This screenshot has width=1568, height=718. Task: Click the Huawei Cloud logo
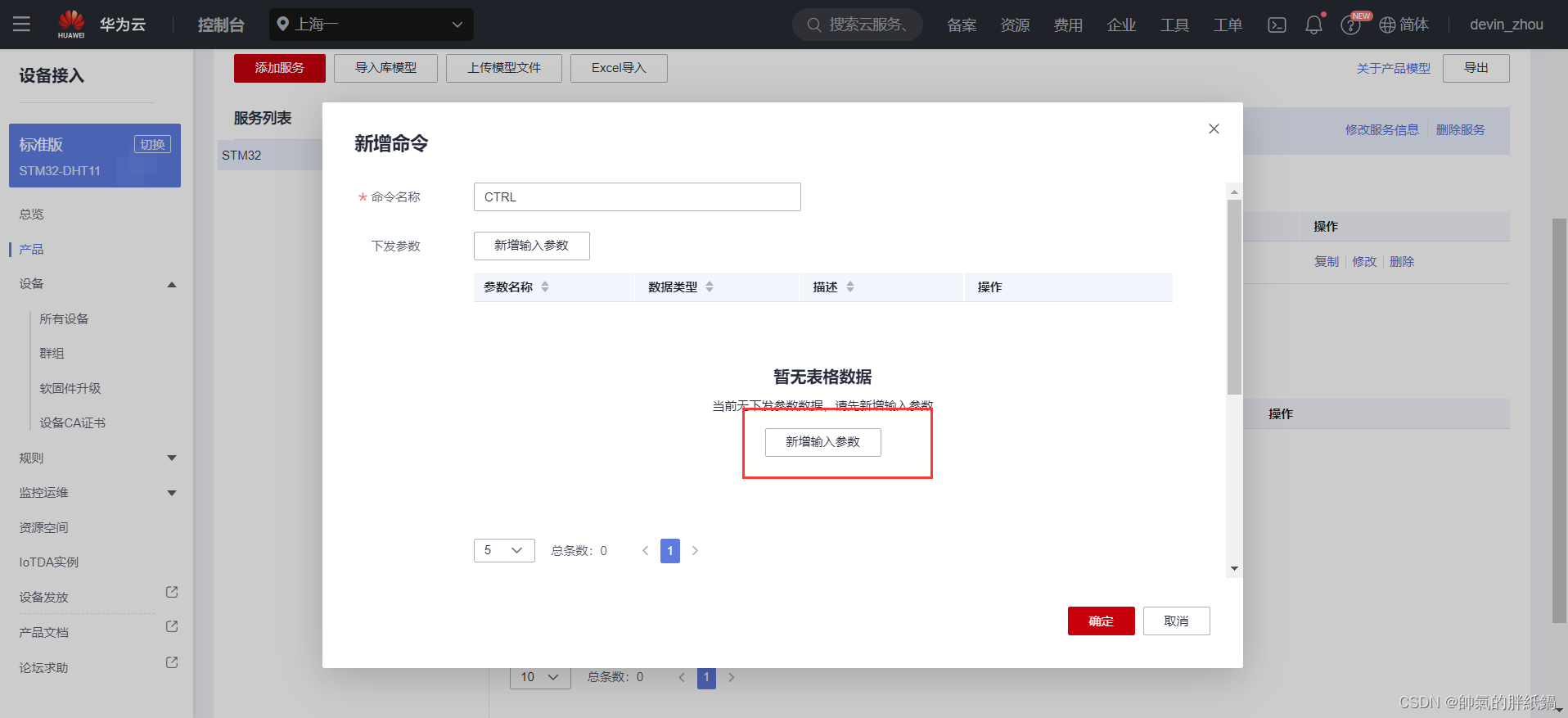click(x=71, y=24)
